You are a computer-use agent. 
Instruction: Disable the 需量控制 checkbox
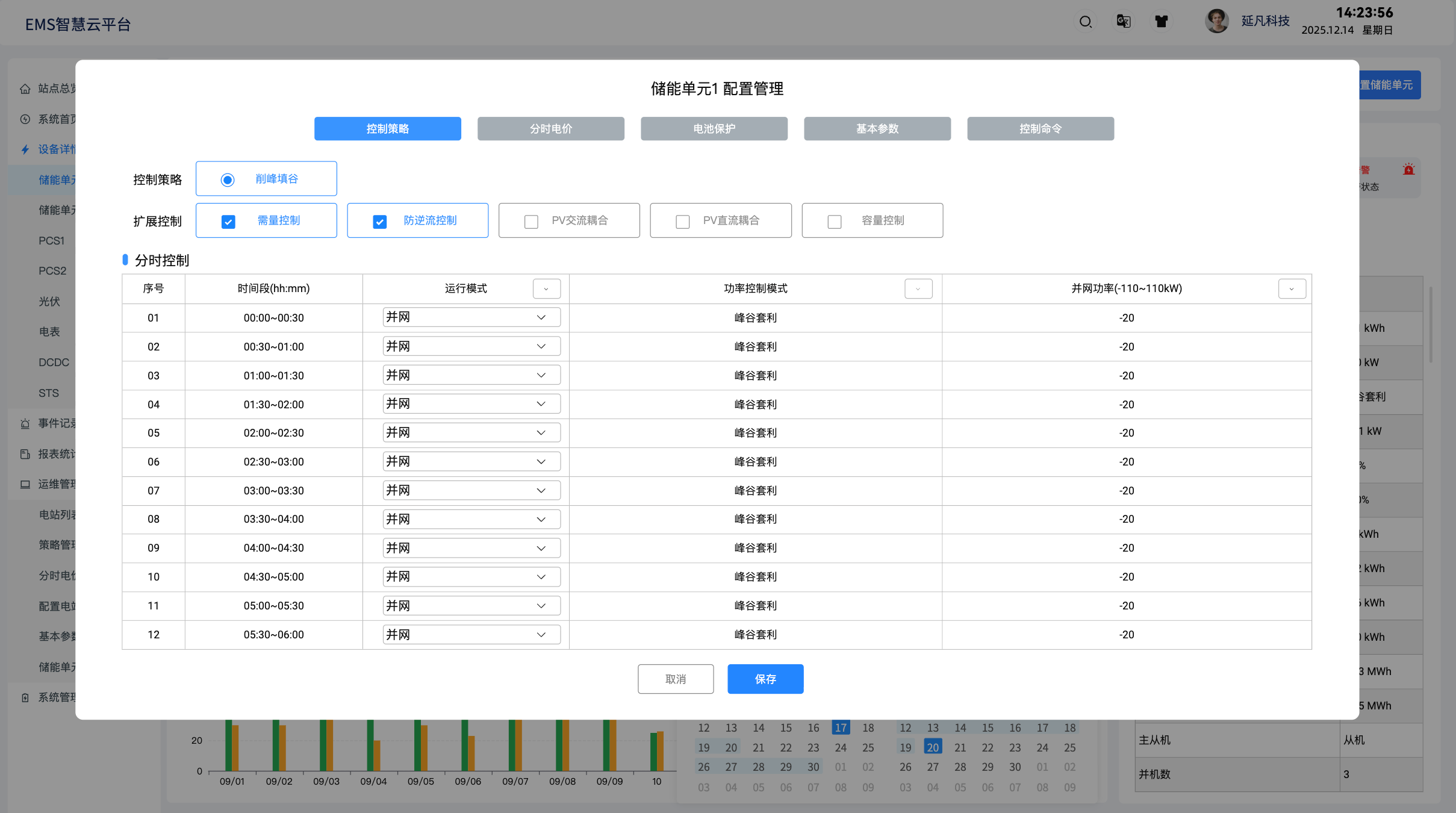click(x=228, y=221)
